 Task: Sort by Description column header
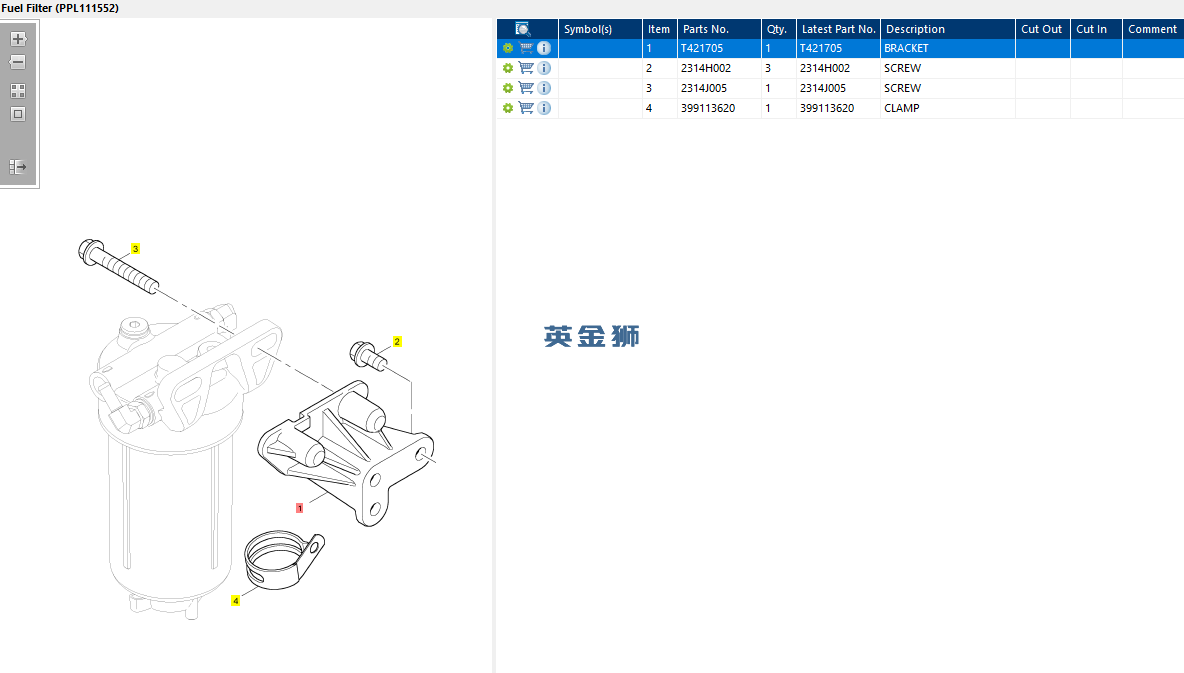pos(948,29)
